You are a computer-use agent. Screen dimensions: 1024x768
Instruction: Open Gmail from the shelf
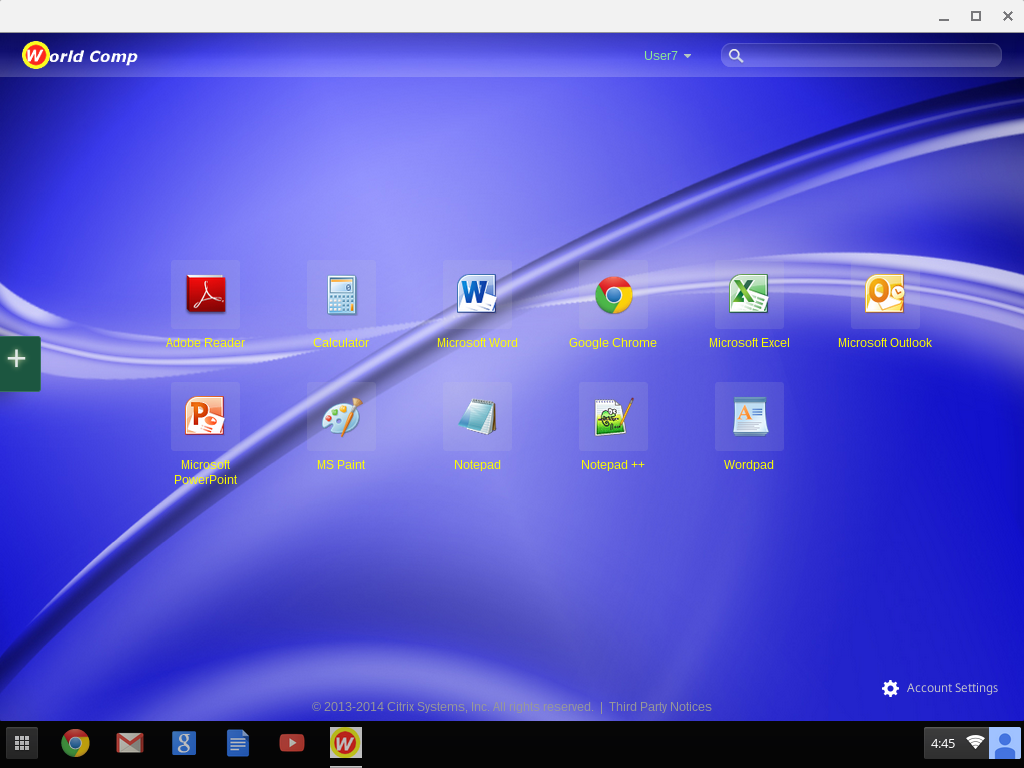point(129,743)
